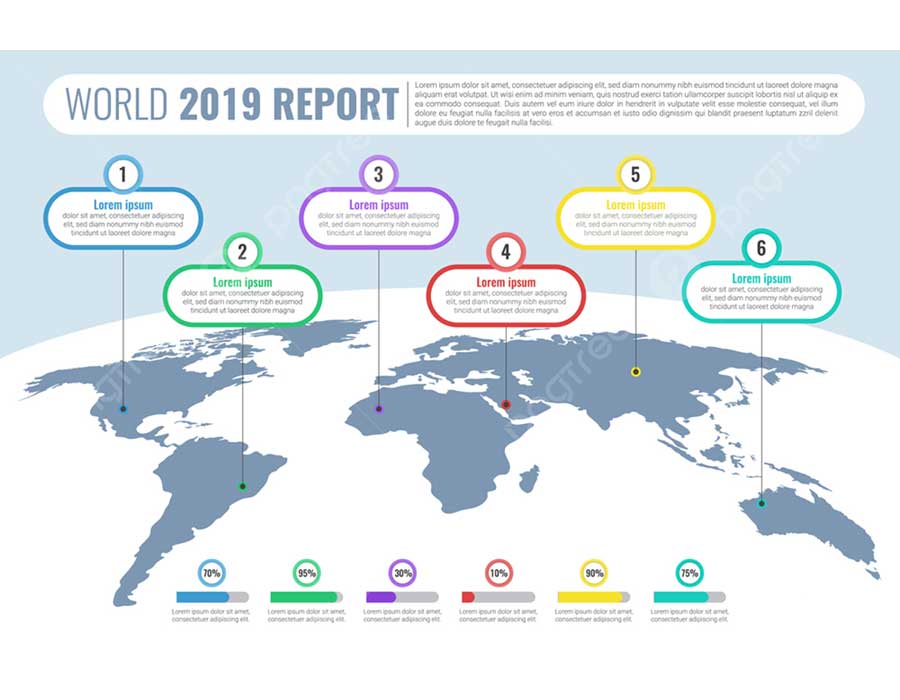Click the yellow progress bar under 90%

[593, 597]
